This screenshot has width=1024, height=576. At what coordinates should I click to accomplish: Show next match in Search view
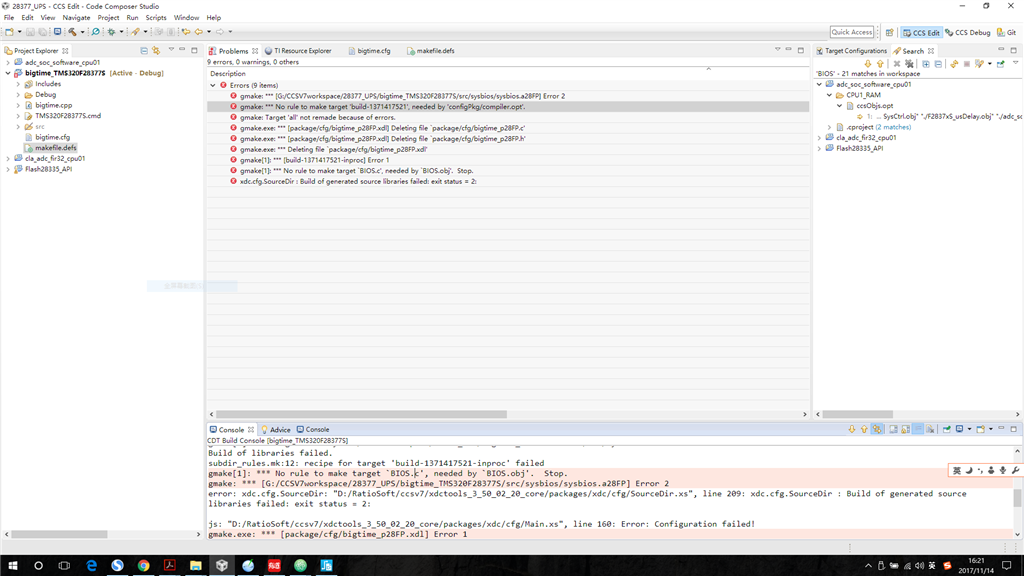tap(868, 64)
